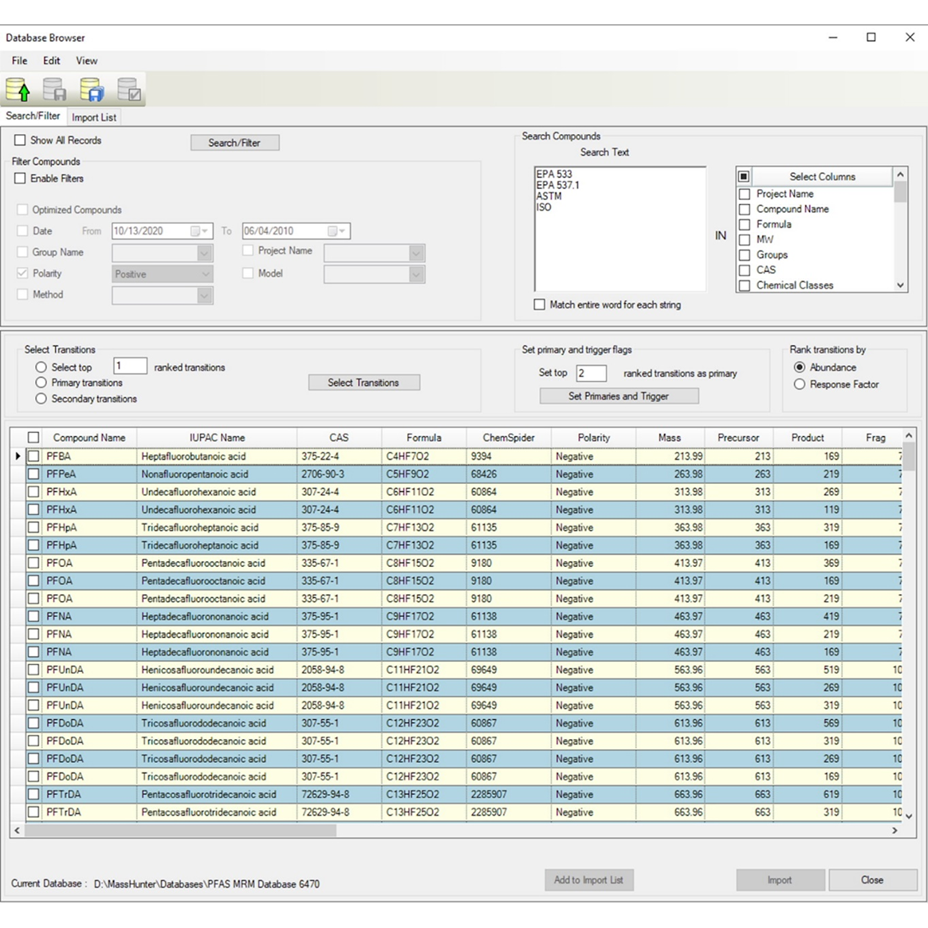The height and width of the screenshot is (928, 928).
Task: Switch to the Import List tab
Action: 93,117
